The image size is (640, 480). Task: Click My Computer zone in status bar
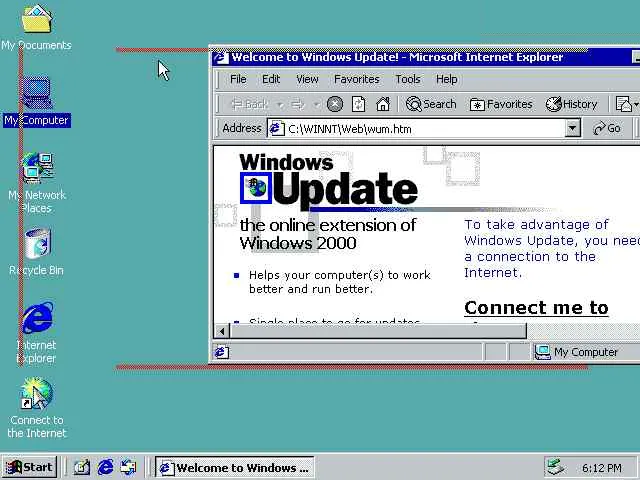point(576,352)
